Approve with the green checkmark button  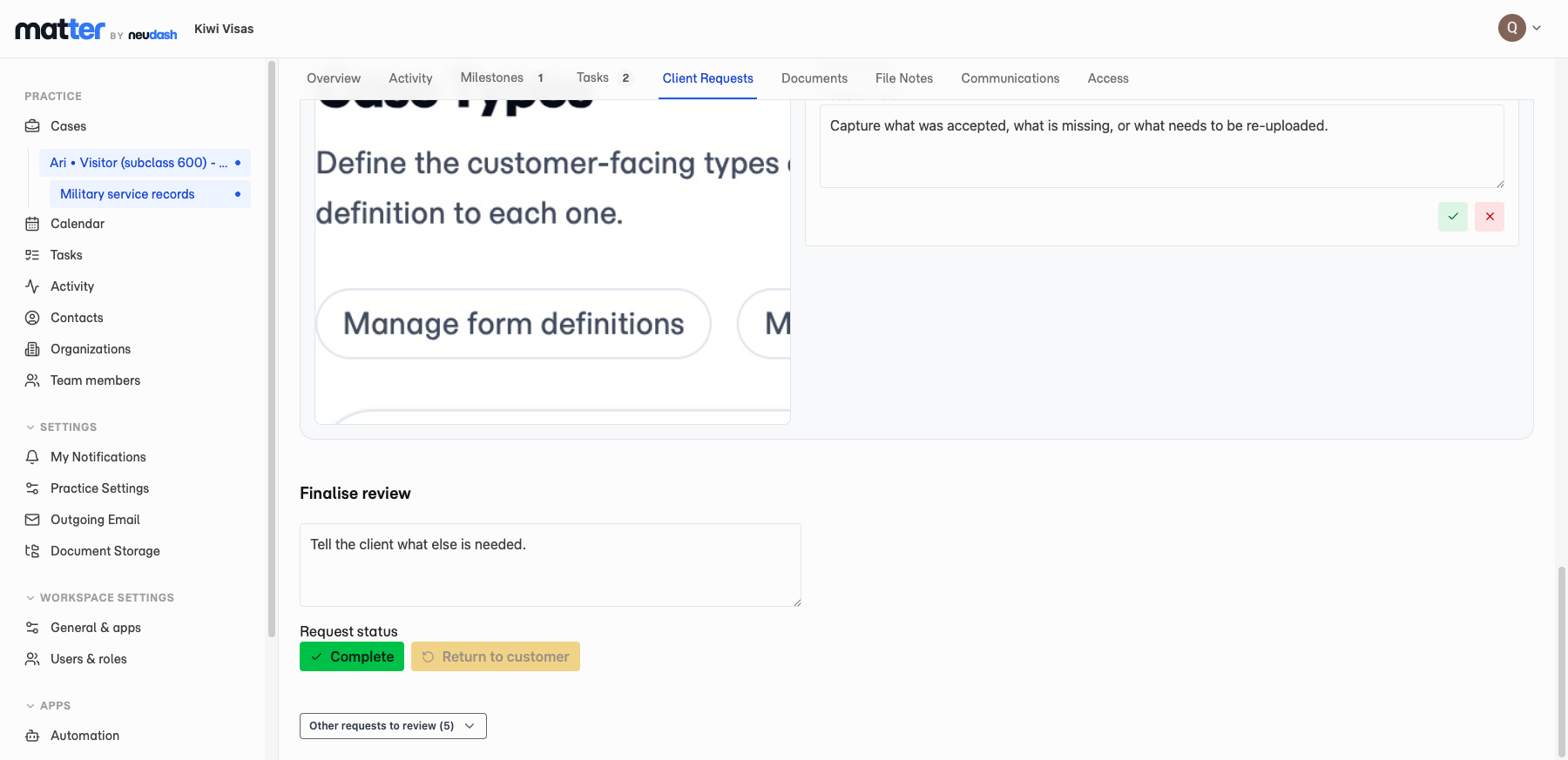(x=1453, y=217)
